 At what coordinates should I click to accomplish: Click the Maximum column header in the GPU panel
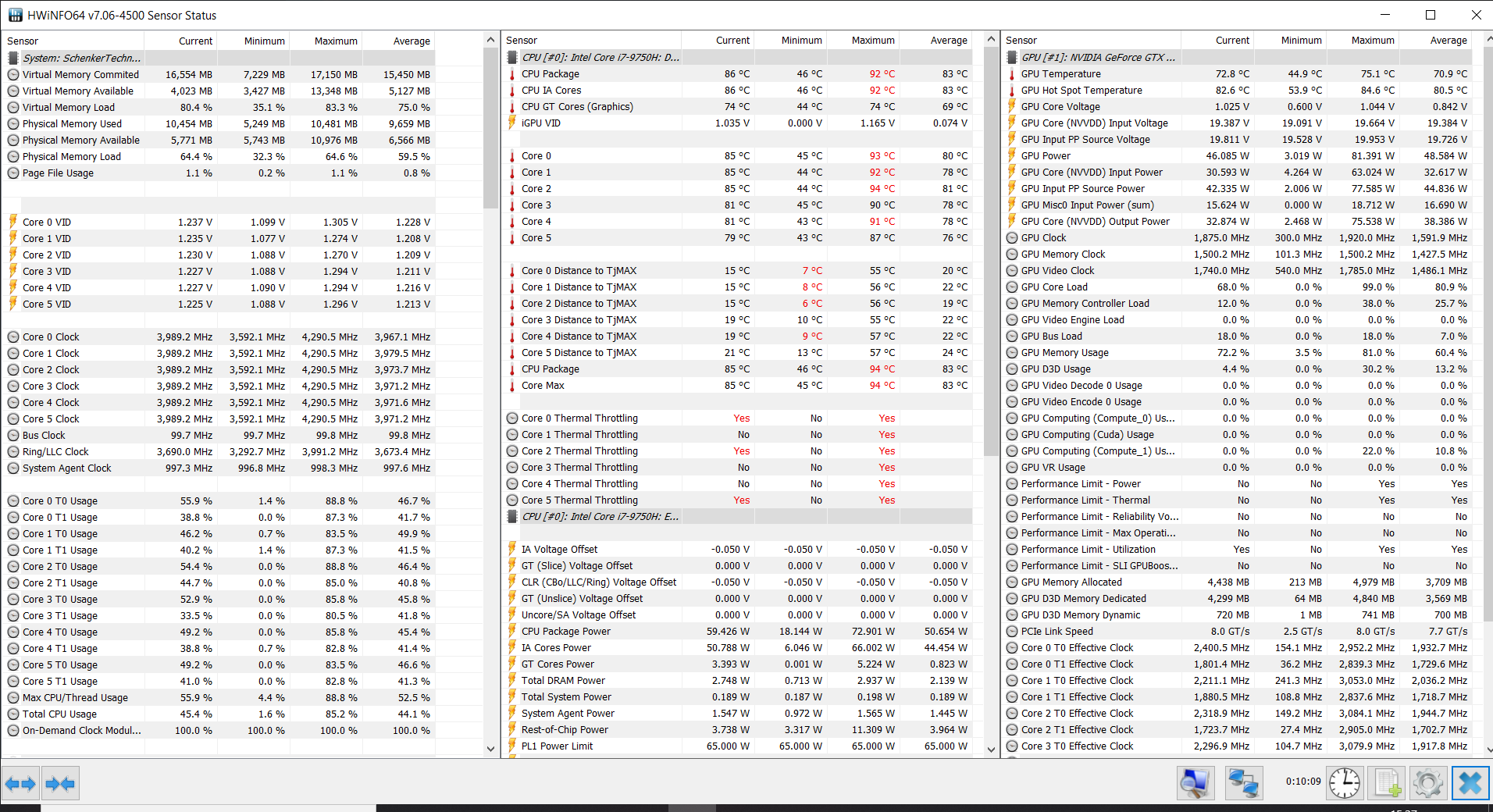click(1363, 40)
